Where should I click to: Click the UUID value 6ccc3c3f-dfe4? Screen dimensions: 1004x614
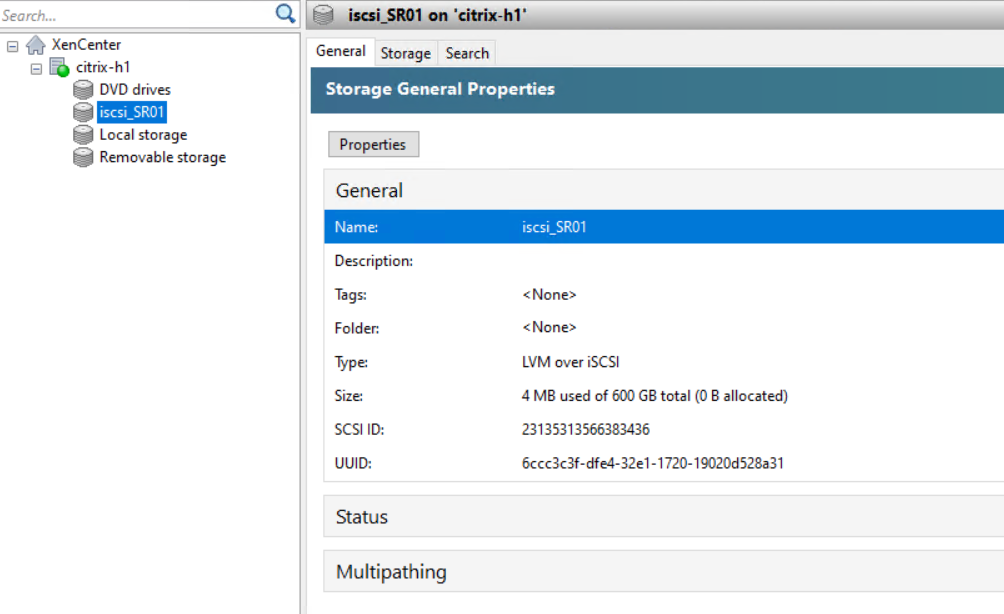pyautogui.click(x=652, y=463)
